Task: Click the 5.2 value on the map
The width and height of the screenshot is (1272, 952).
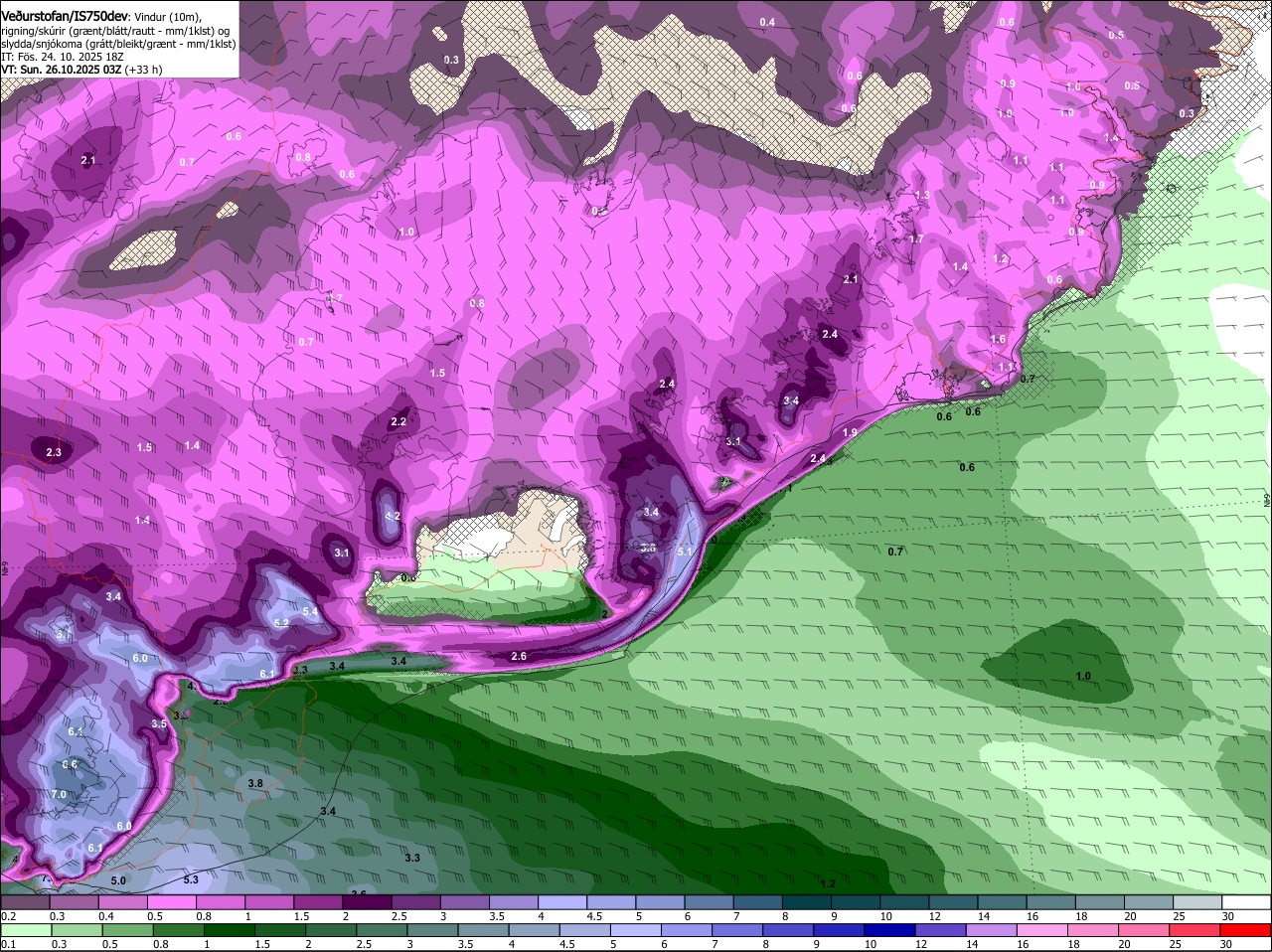Action: [x=281, y=623]
